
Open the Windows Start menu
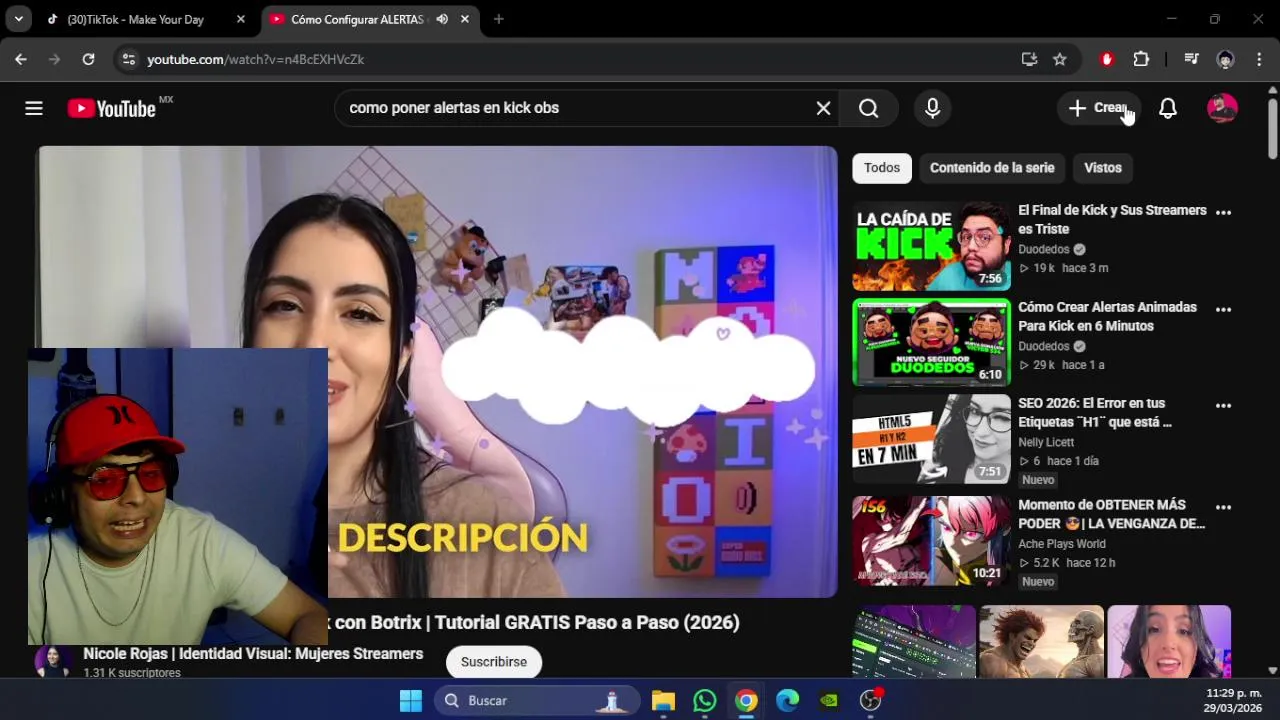pos(411,700)
